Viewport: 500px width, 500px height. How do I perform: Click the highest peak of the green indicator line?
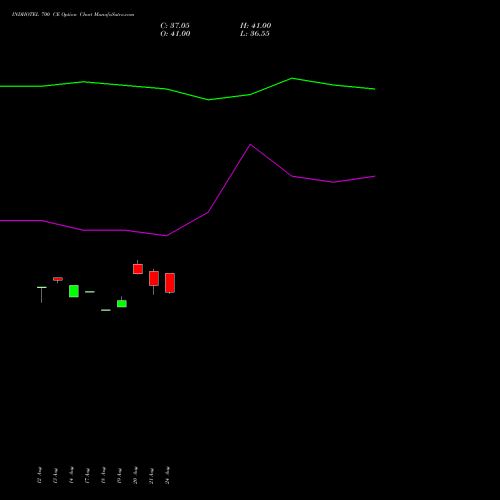click(x=292, y=78)
